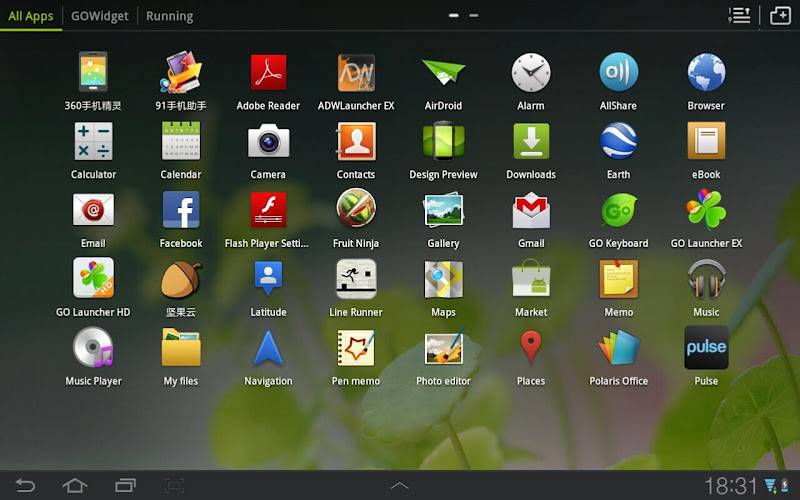Switch to the GOWidget tab
The image size is (800, 500).
pos(99,16)
